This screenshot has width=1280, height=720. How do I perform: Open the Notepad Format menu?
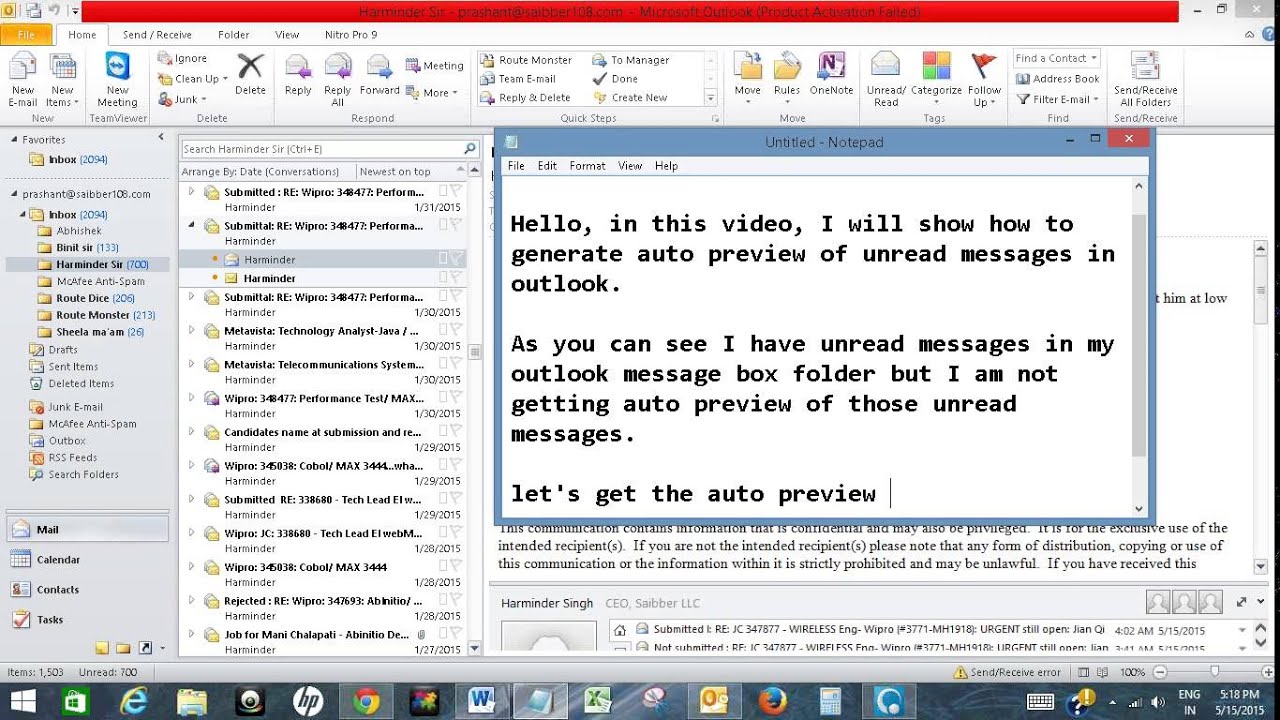587,166
